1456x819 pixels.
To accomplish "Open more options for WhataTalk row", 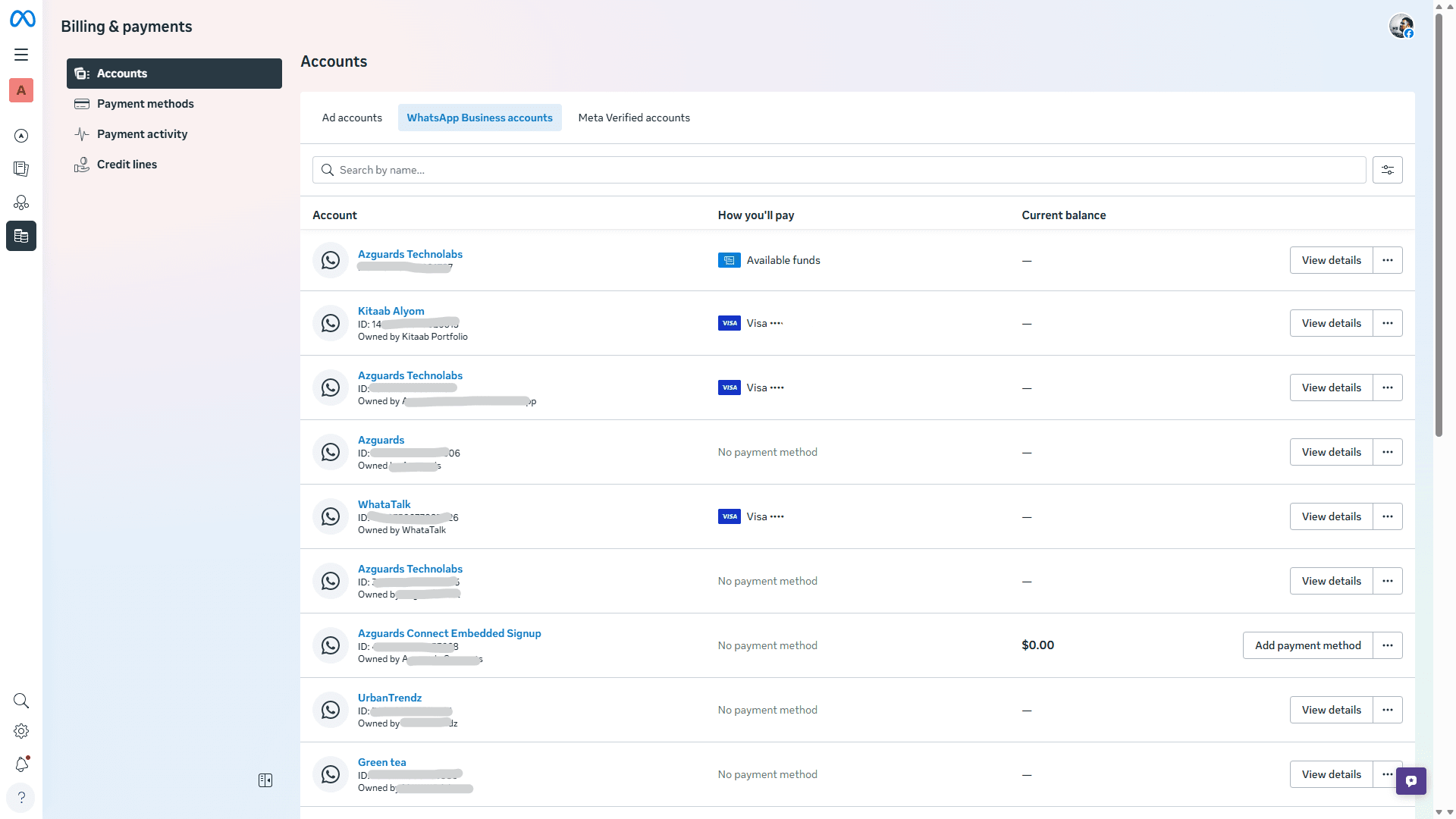I will point(1388,516).
